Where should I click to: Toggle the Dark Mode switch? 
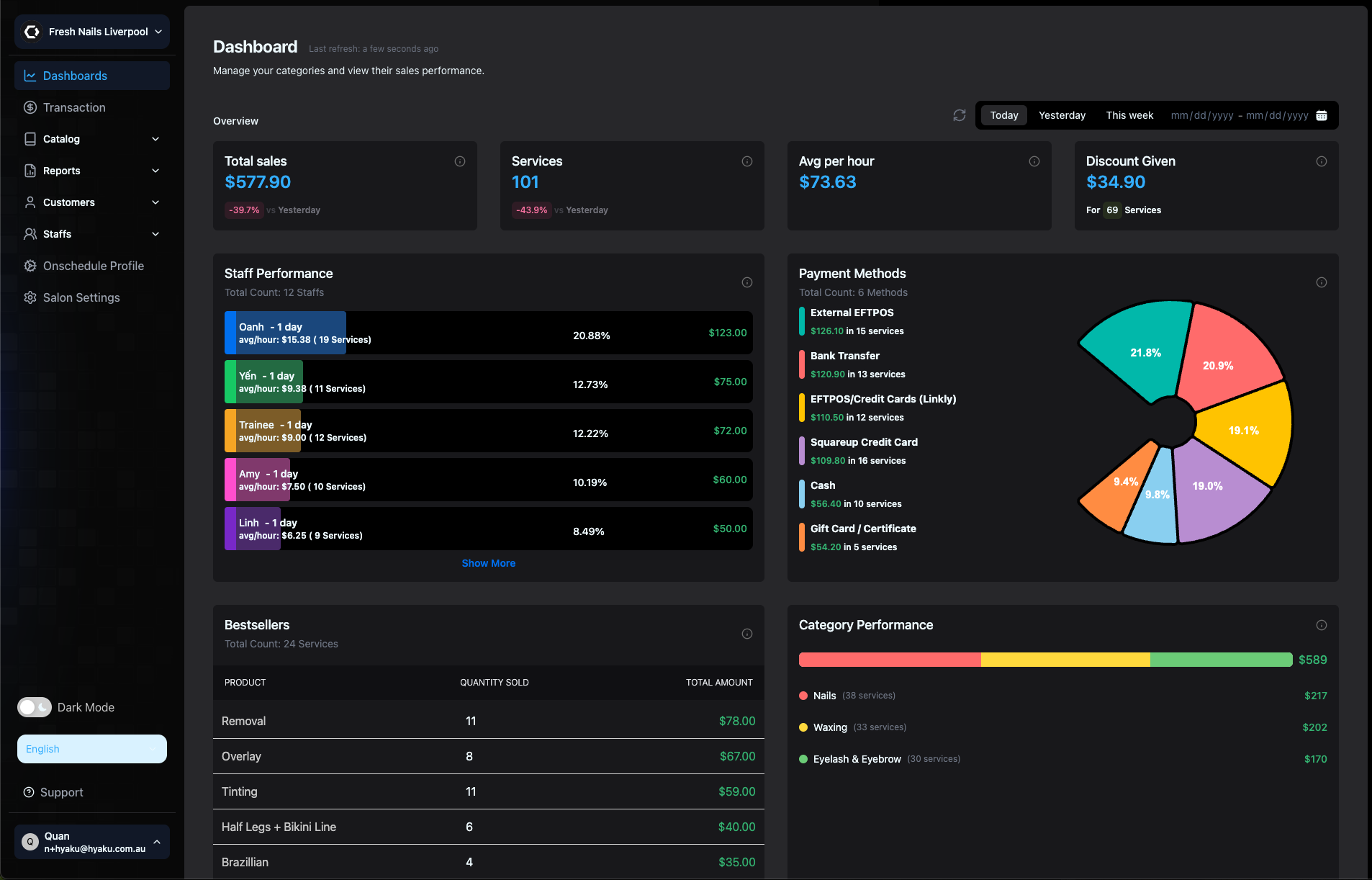(x=34, y=707)
